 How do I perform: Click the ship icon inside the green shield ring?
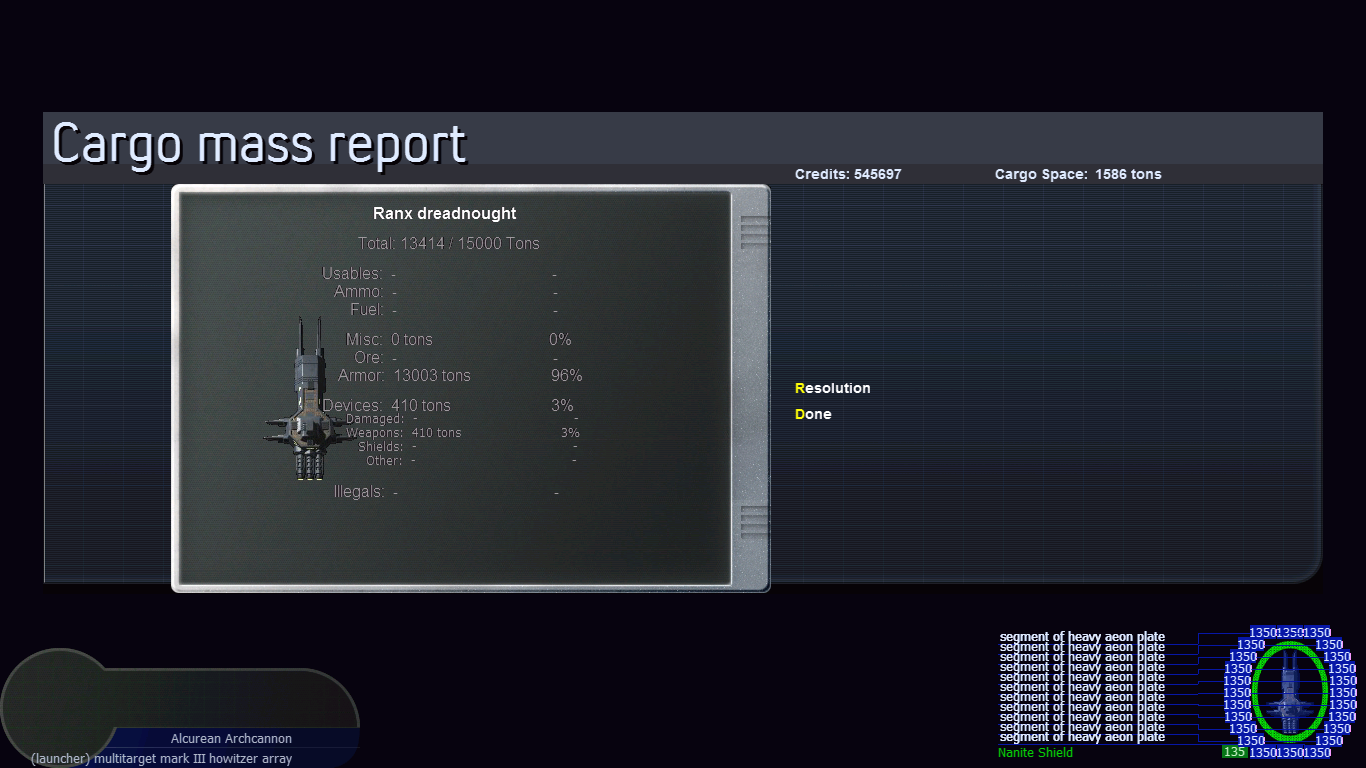(1290, 693)
